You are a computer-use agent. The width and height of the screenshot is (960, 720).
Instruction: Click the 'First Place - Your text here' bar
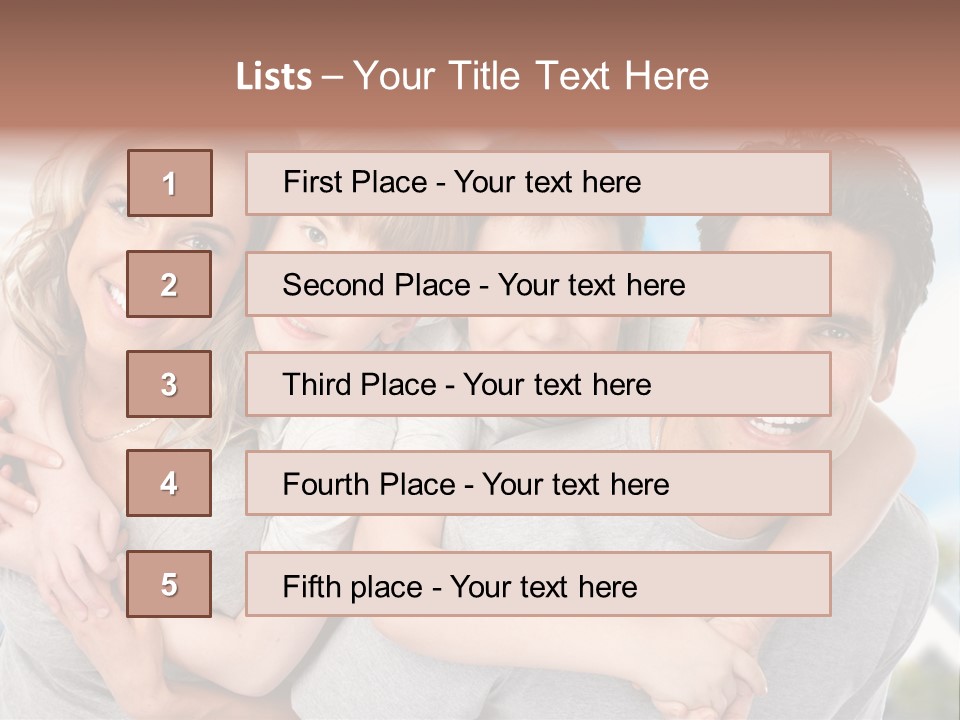(x=538, y=183)
